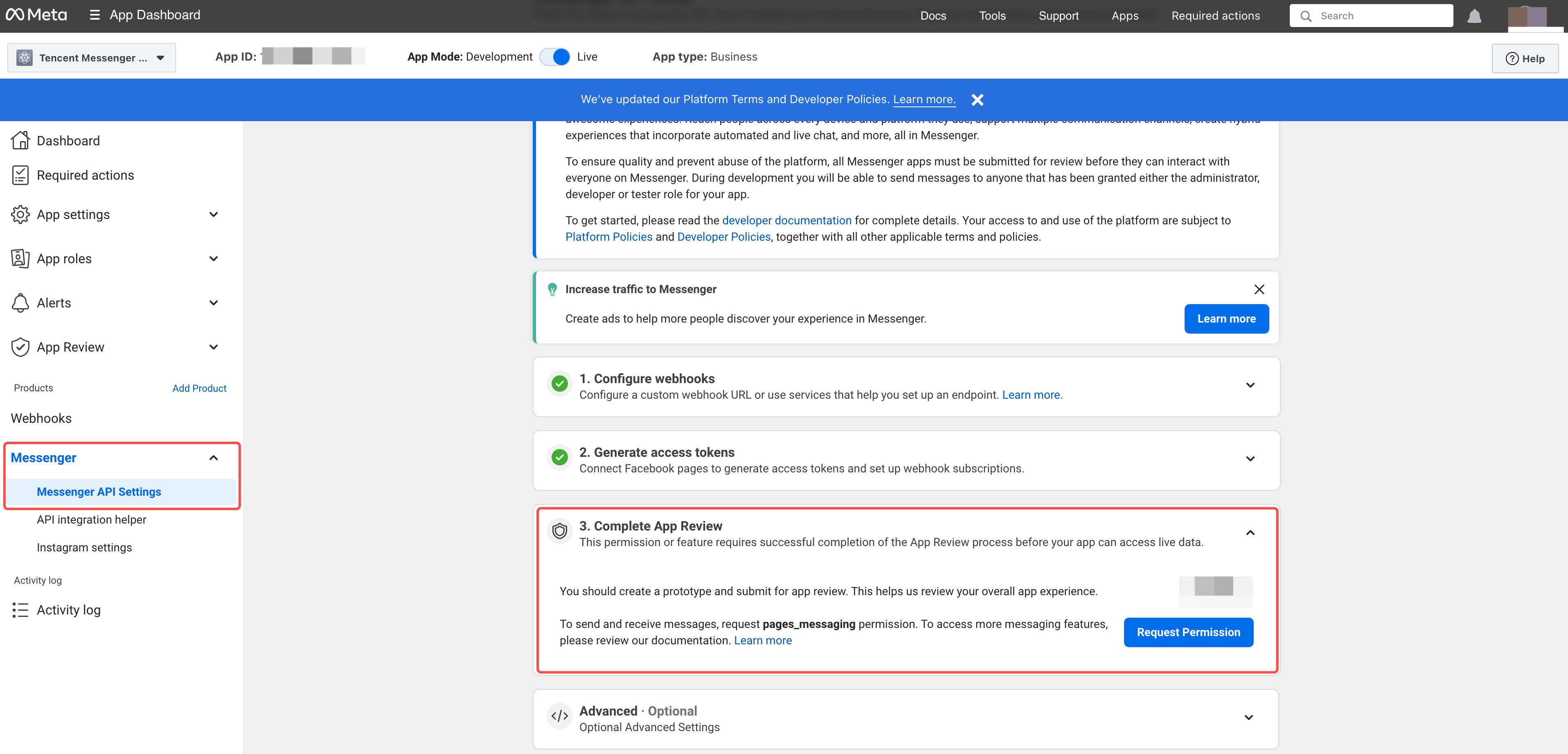Screen dimensions: 1568x754
Task: Open the Tools menu in header
Action: click(991, 16)
